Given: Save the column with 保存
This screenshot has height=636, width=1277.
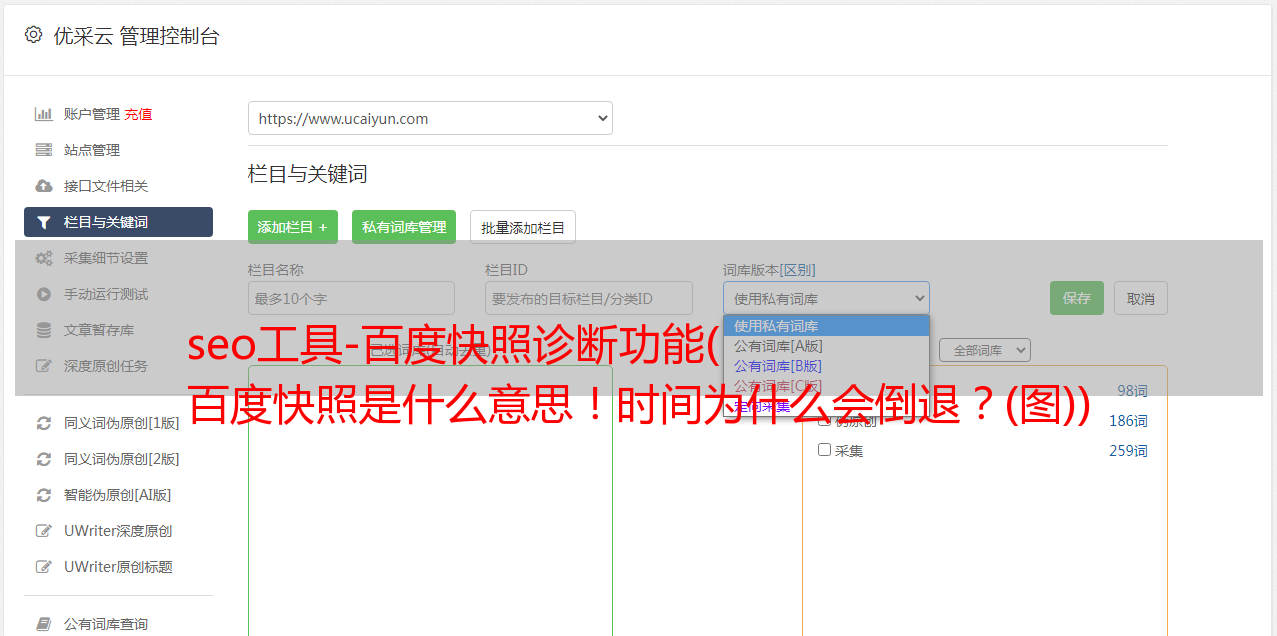Looking at the screenshot, I should click(x=1077, y=298).
